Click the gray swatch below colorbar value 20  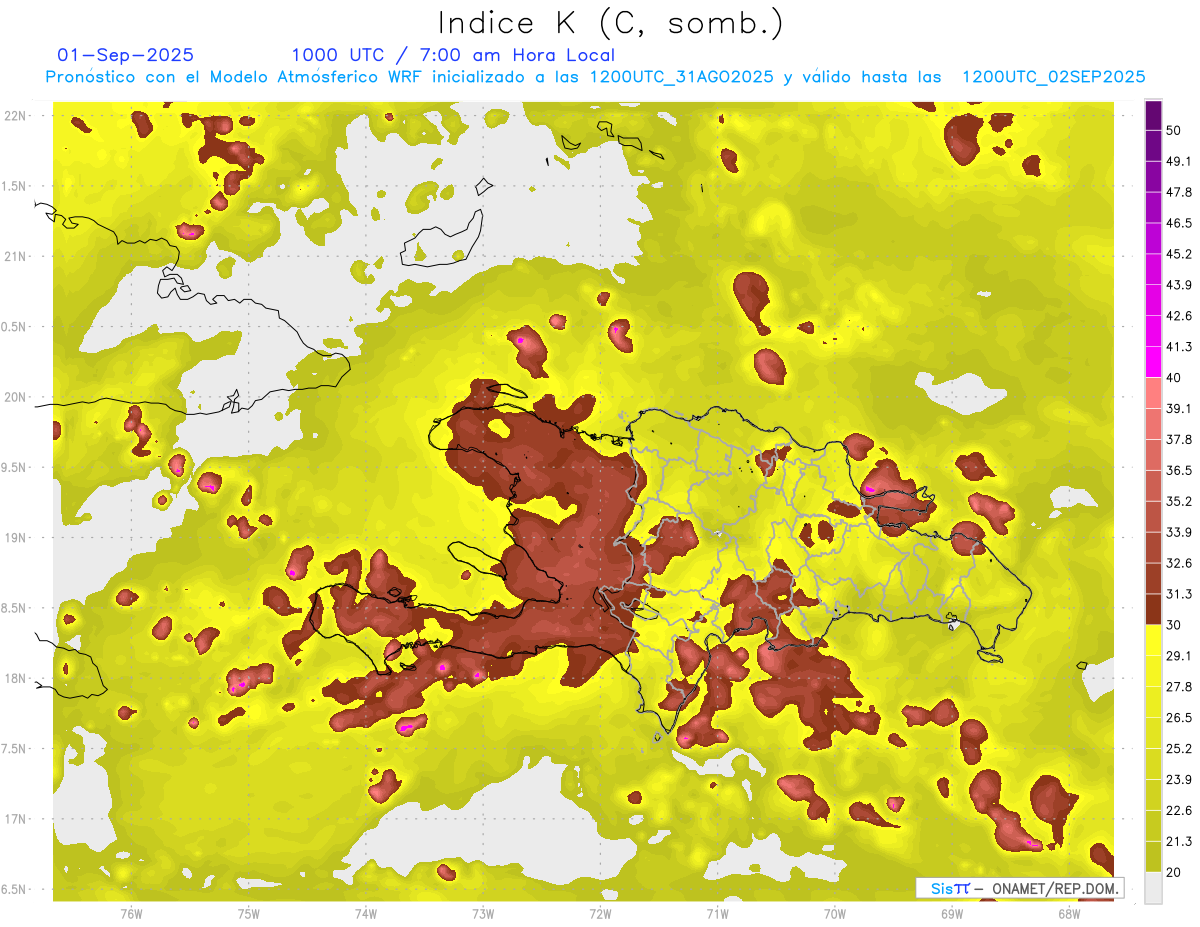[1153, 887]
